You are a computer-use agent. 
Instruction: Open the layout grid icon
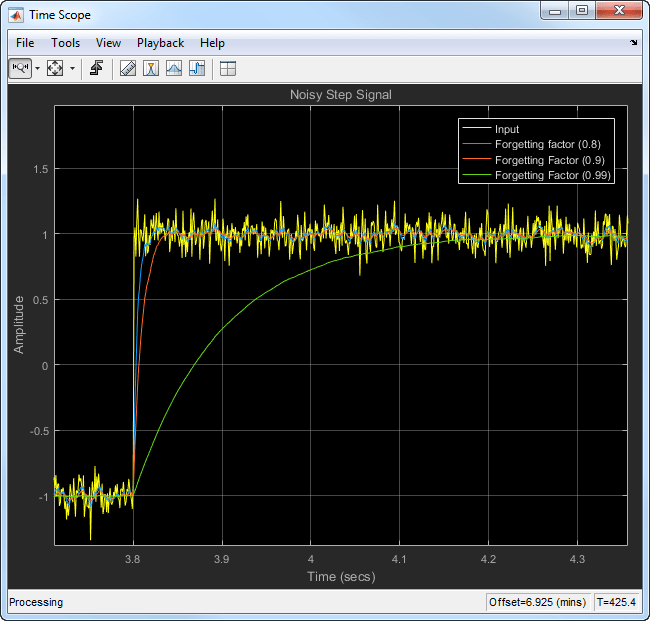(228, 68)
